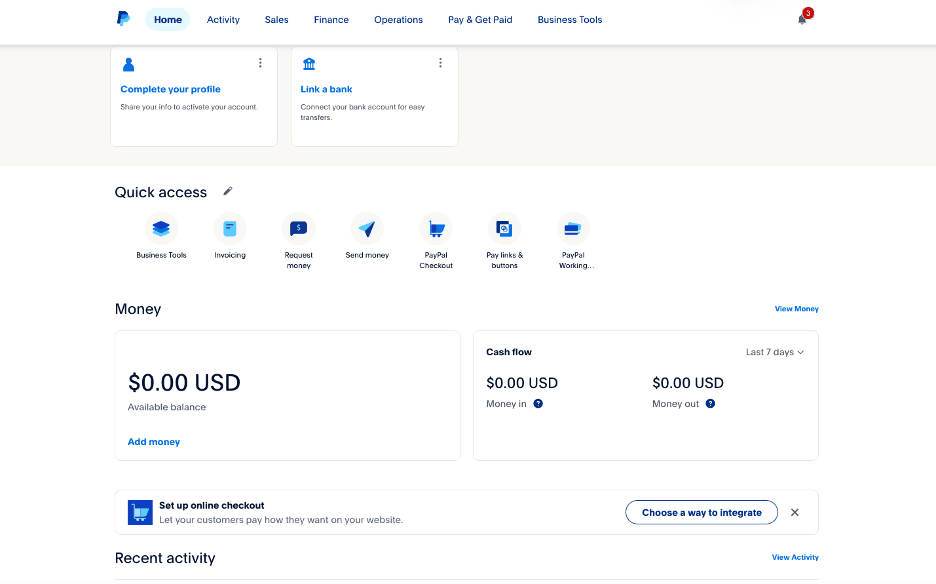Viewport: 936px width, 584px height.
Task: Launch PayPal Checkout from quick access
Action: coord(436,228)
